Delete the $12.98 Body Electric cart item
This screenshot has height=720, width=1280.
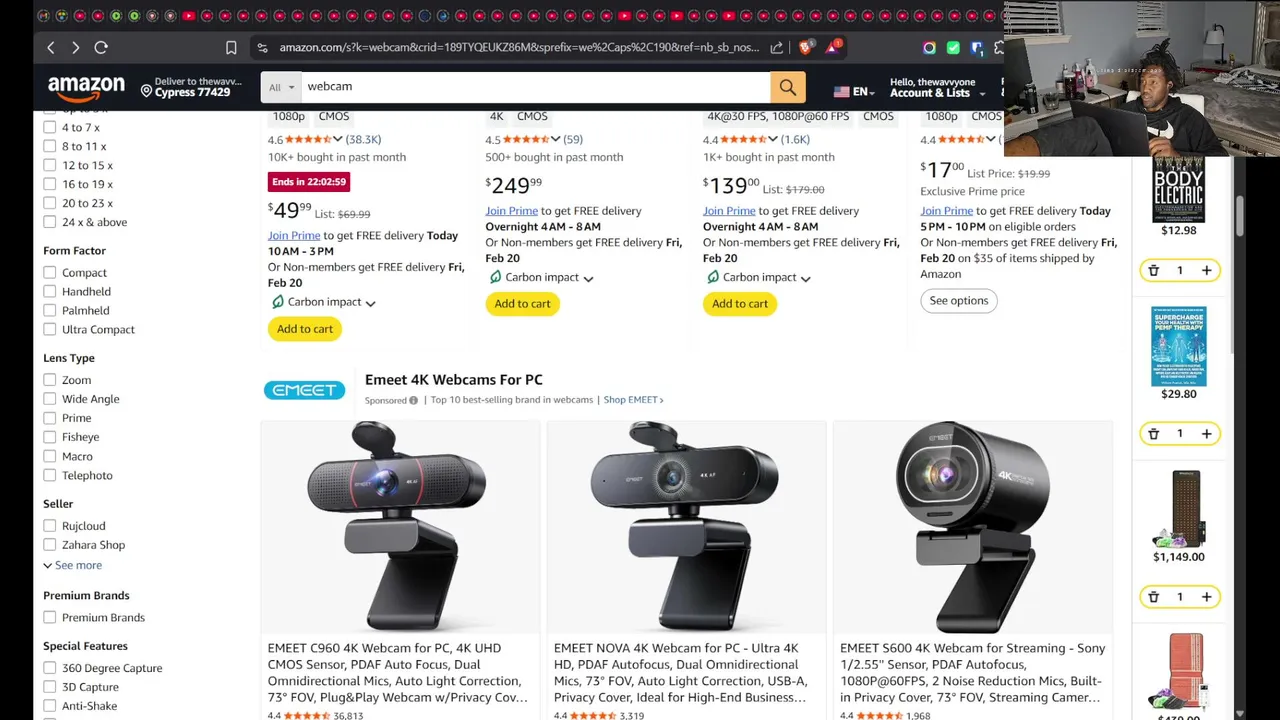click(1153, 270)
